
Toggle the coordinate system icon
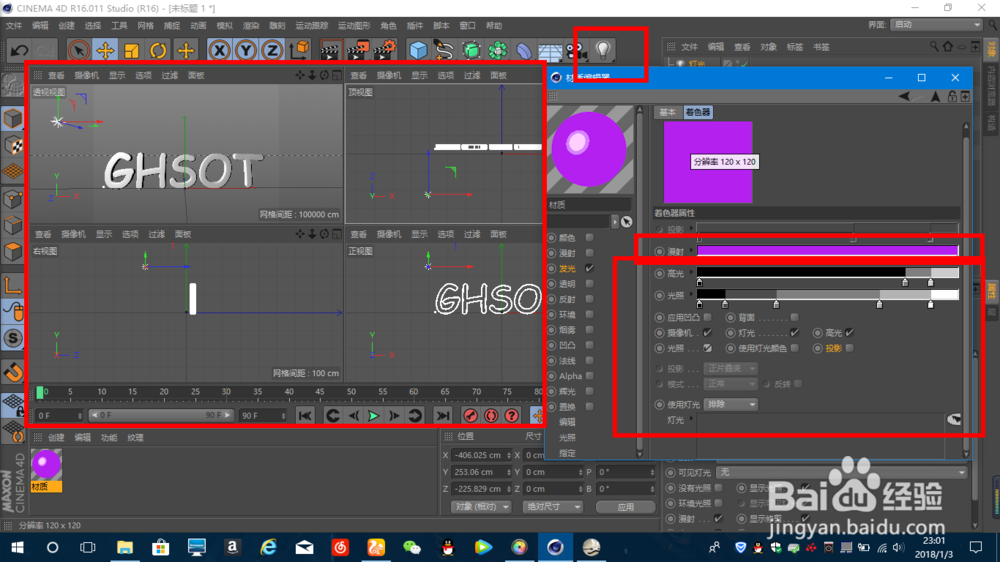click(299, 50)
